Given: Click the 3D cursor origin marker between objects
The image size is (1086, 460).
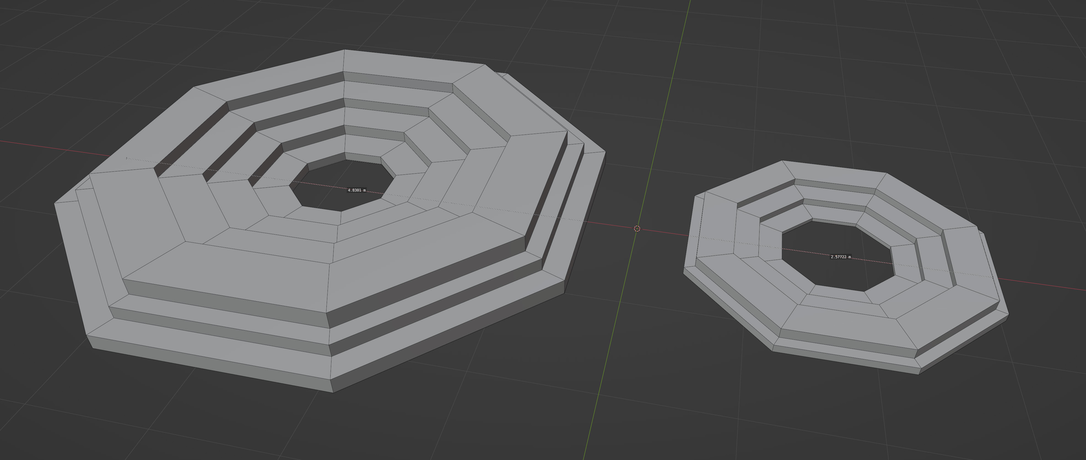Looking at the screenshot, I should pyautogui.click(x=637, y=228).
